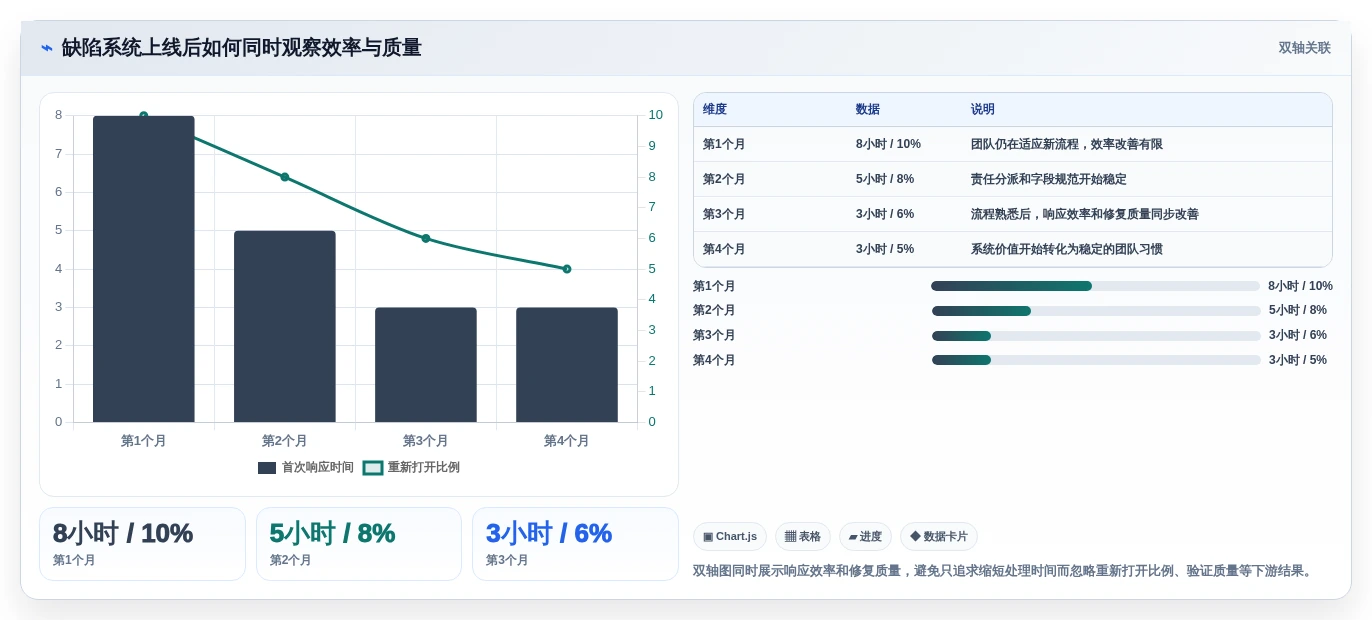Image resolution: width=1372 pixels, height=620 pixels.
Task: Click the 3小时 / 6% data card
Action: 575,544
